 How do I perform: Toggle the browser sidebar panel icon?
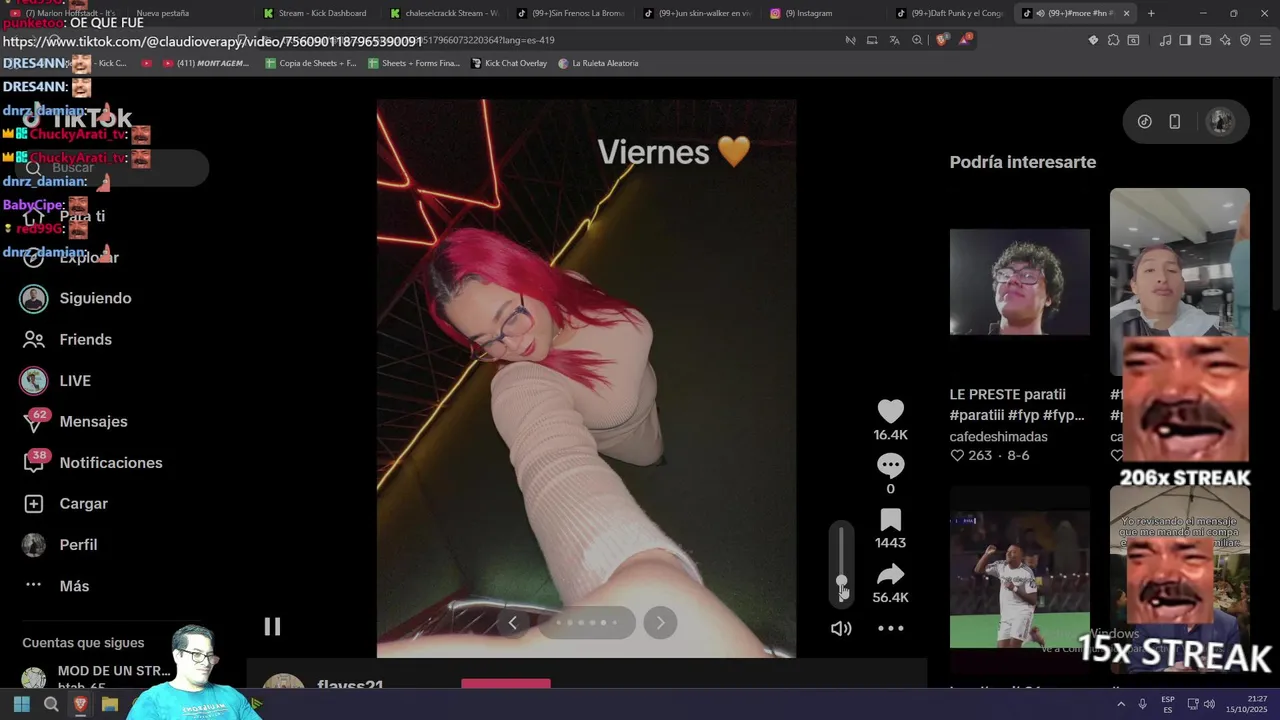coord(1185,40)
